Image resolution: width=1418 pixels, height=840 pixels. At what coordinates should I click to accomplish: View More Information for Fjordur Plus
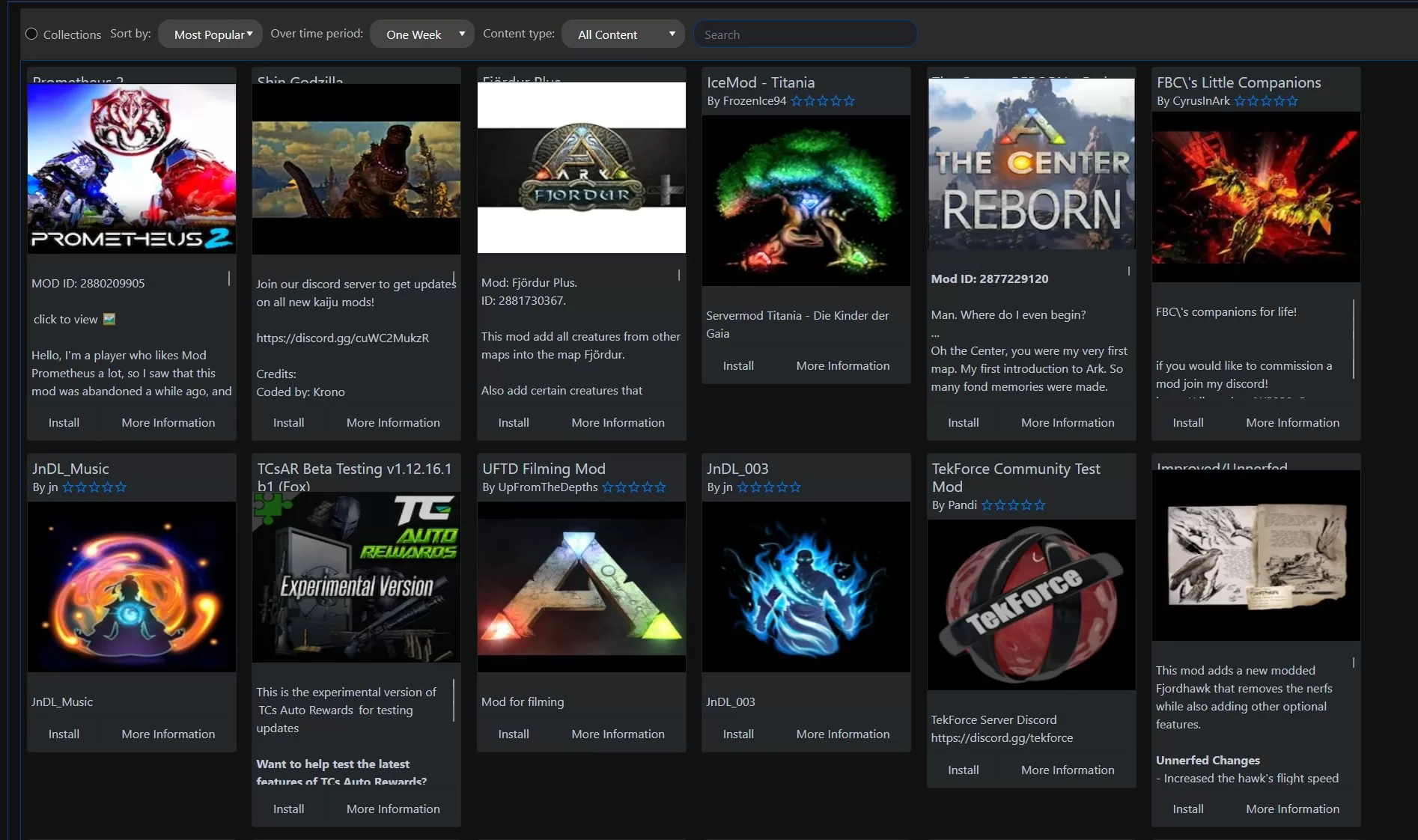pos(618,422)
